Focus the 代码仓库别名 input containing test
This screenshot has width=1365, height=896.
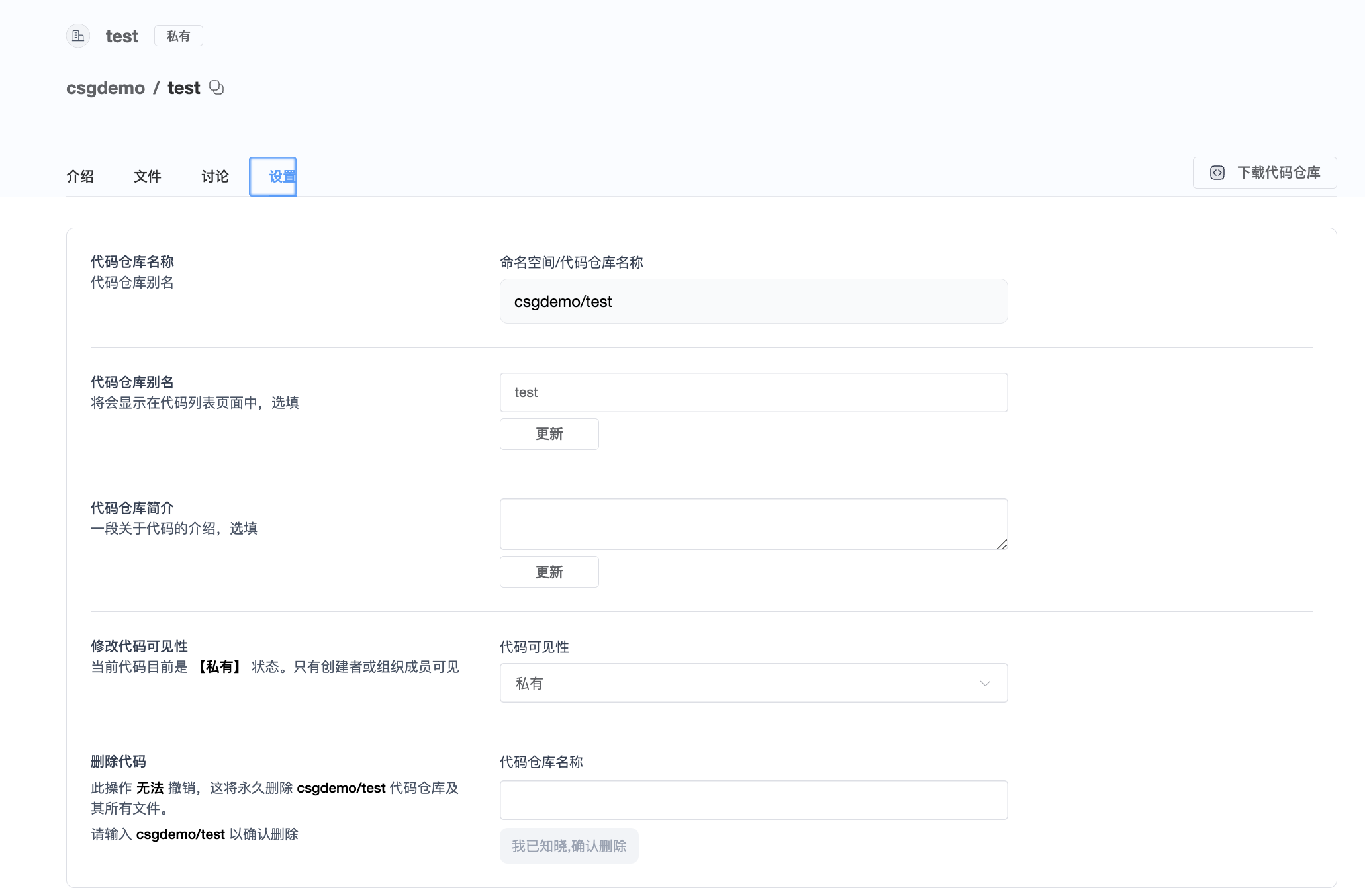point(753,392)
